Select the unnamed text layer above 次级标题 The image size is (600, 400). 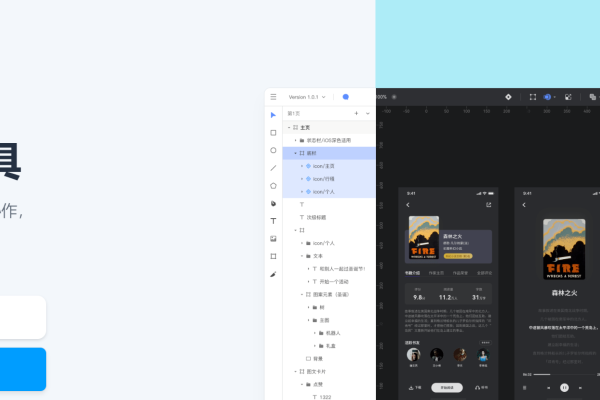pyautogui.click(x=329, y=204)
